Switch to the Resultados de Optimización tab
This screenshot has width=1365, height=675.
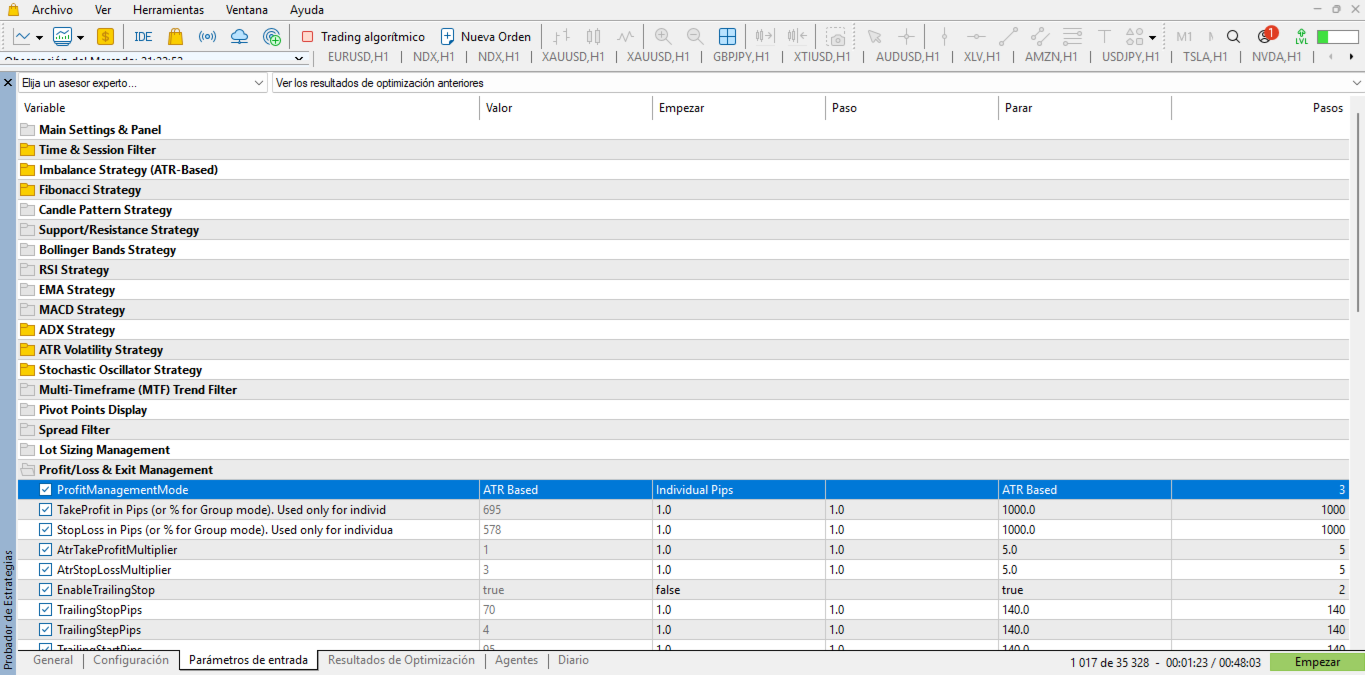(401, 660)
